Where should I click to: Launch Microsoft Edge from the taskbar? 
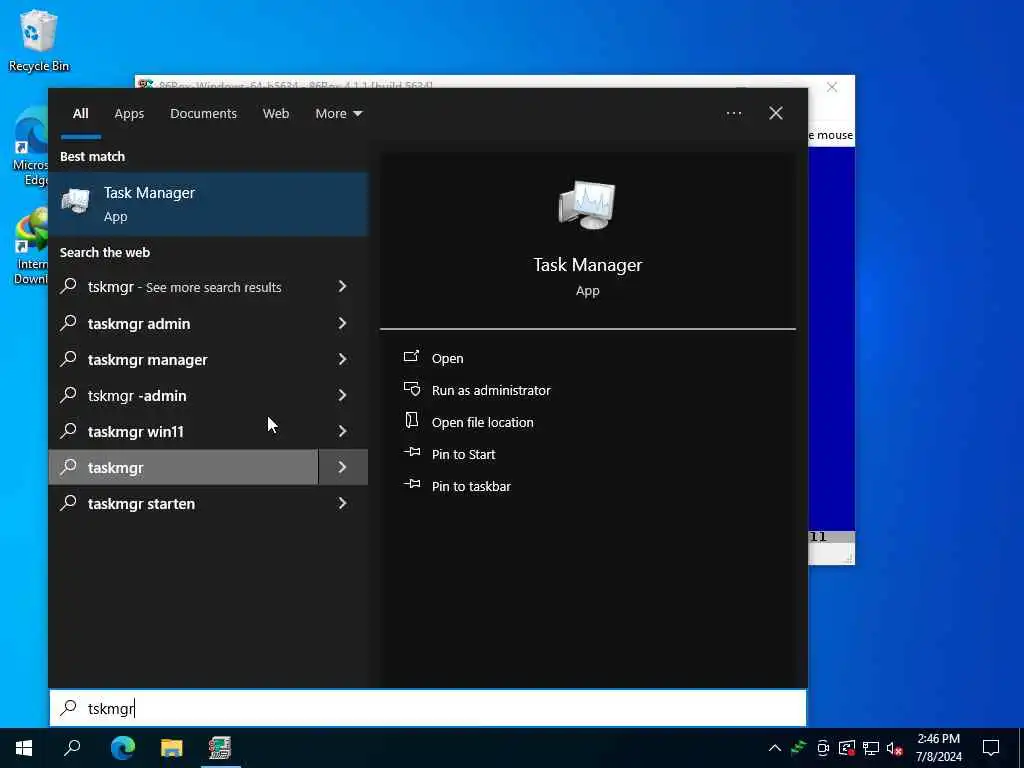pyautogui.click(x=122, y=748)
